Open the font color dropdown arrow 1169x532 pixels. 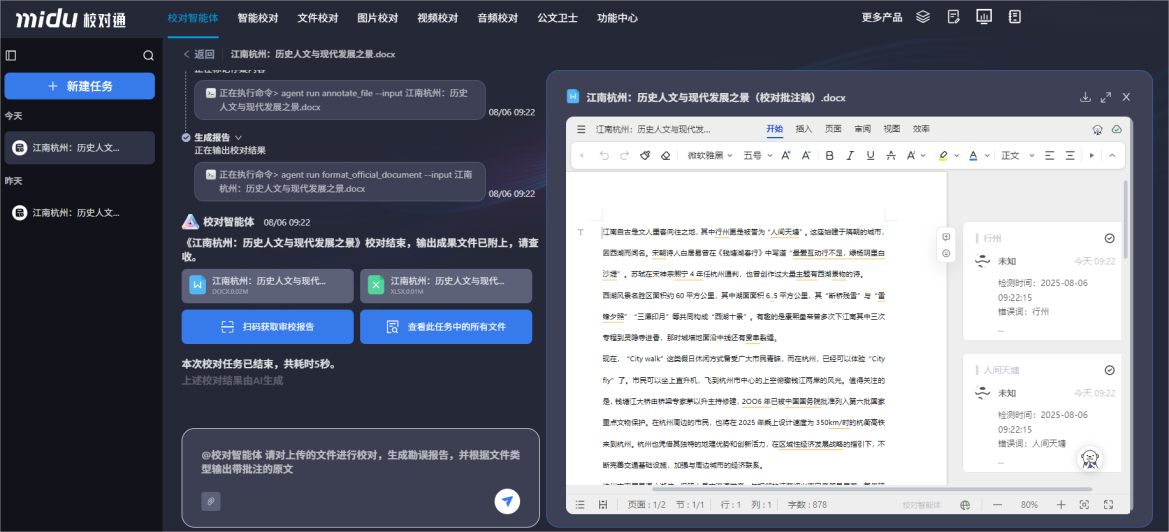[988, 156]
